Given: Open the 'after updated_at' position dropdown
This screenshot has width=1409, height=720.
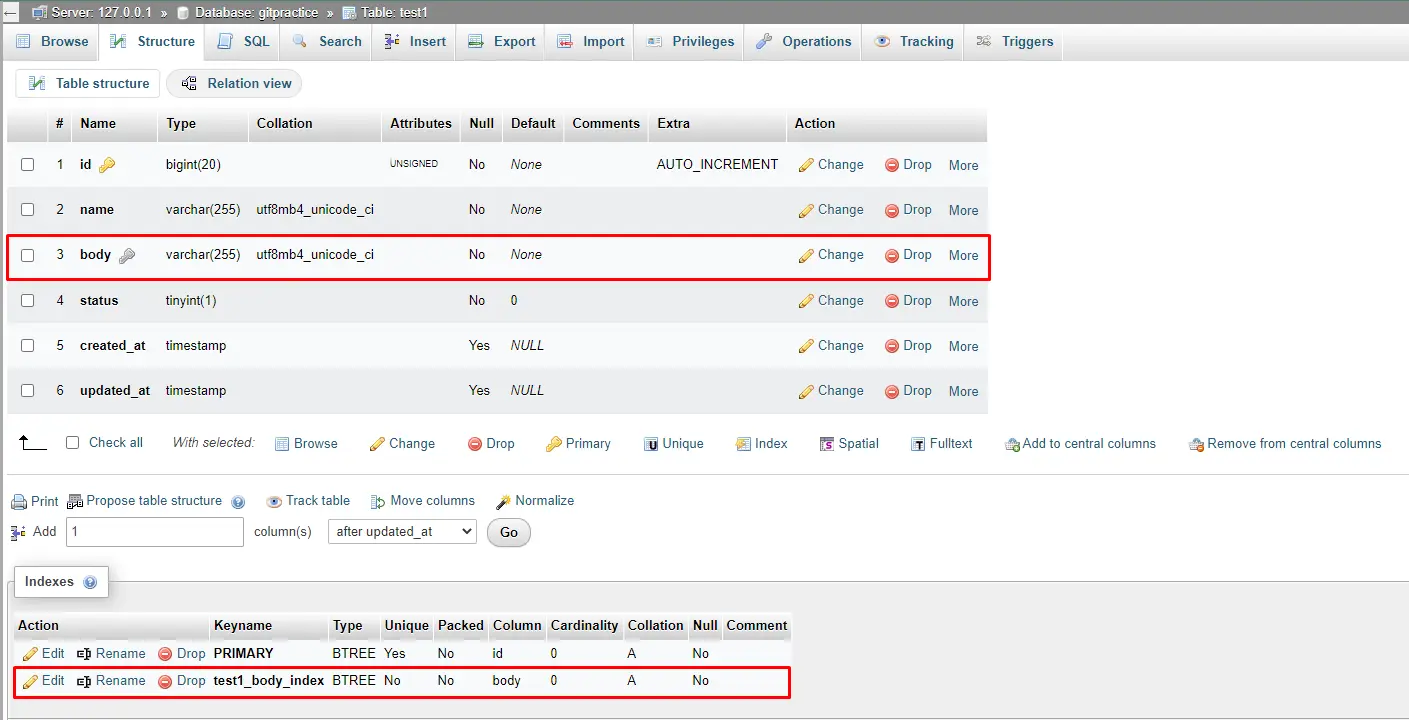Looking at the screenshot, I should (402, 532).
